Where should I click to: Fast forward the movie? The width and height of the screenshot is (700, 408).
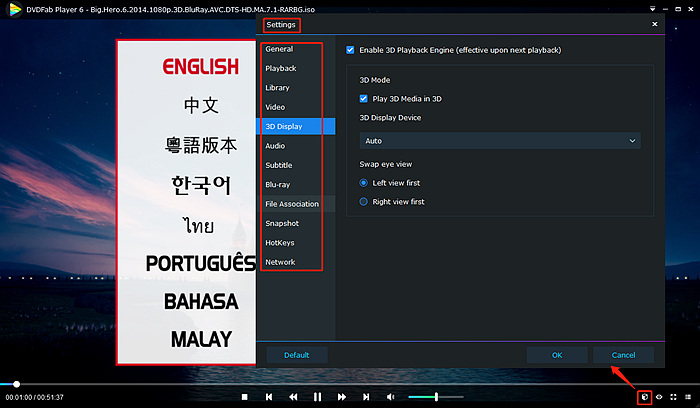342,397
